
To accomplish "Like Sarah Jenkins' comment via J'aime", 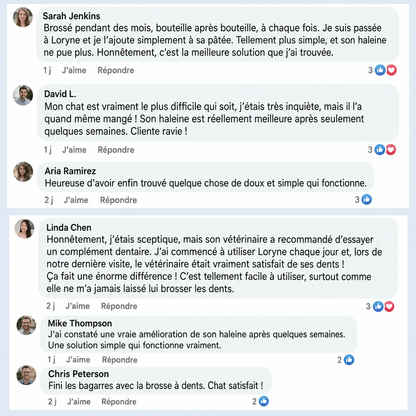I will (74, 70).
